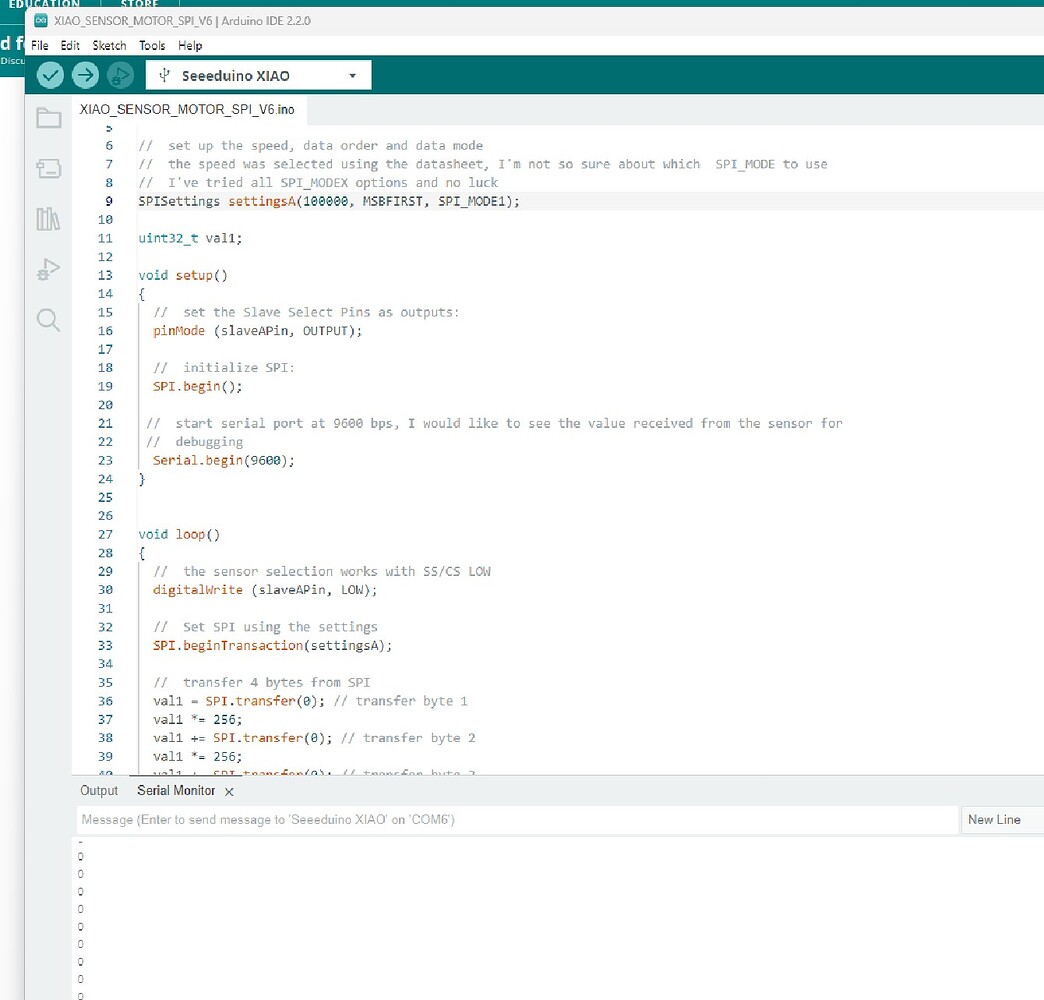Open the New Line line-ending dropdown
Image resolution: width=1044 pixels, height=1000 pixels.
(994, 819)
